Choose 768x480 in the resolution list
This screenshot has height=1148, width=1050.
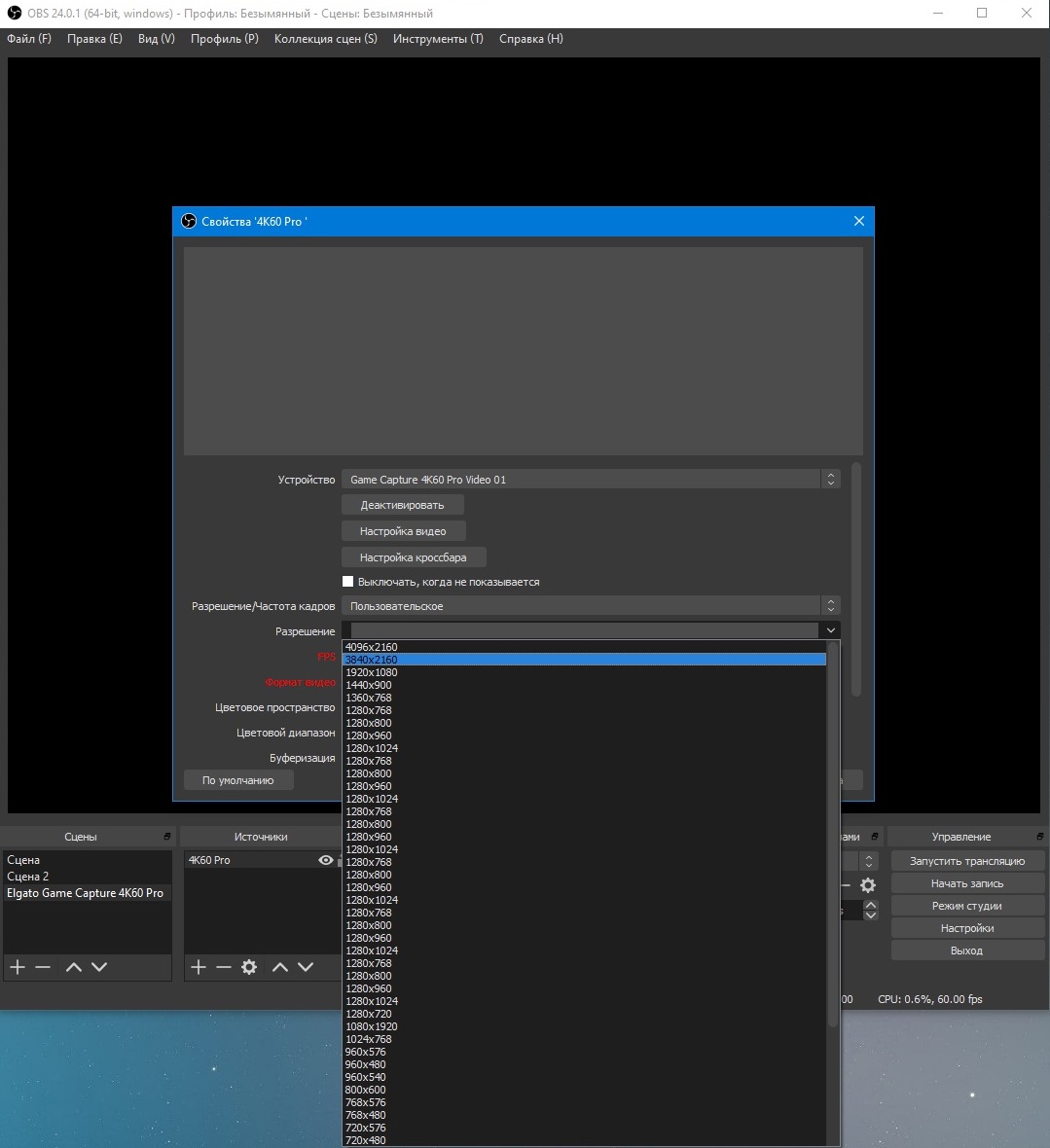[x=584, y=1115]
